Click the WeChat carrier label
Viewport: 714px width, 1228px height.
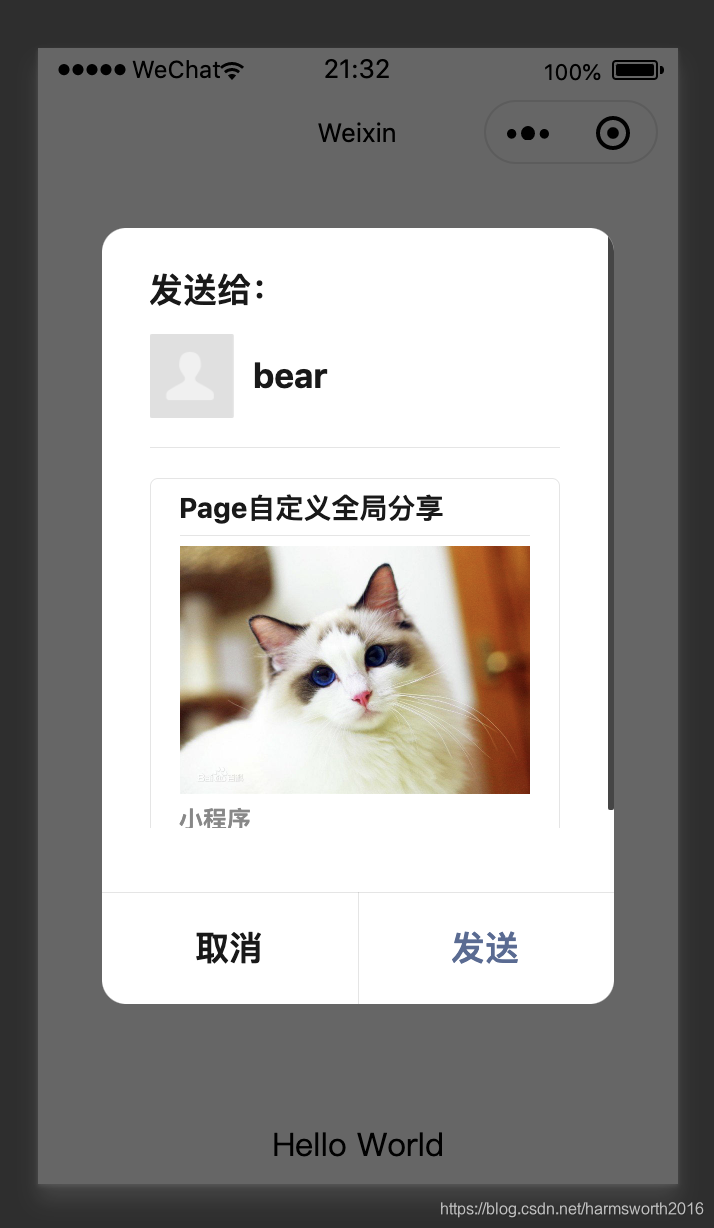176,69
